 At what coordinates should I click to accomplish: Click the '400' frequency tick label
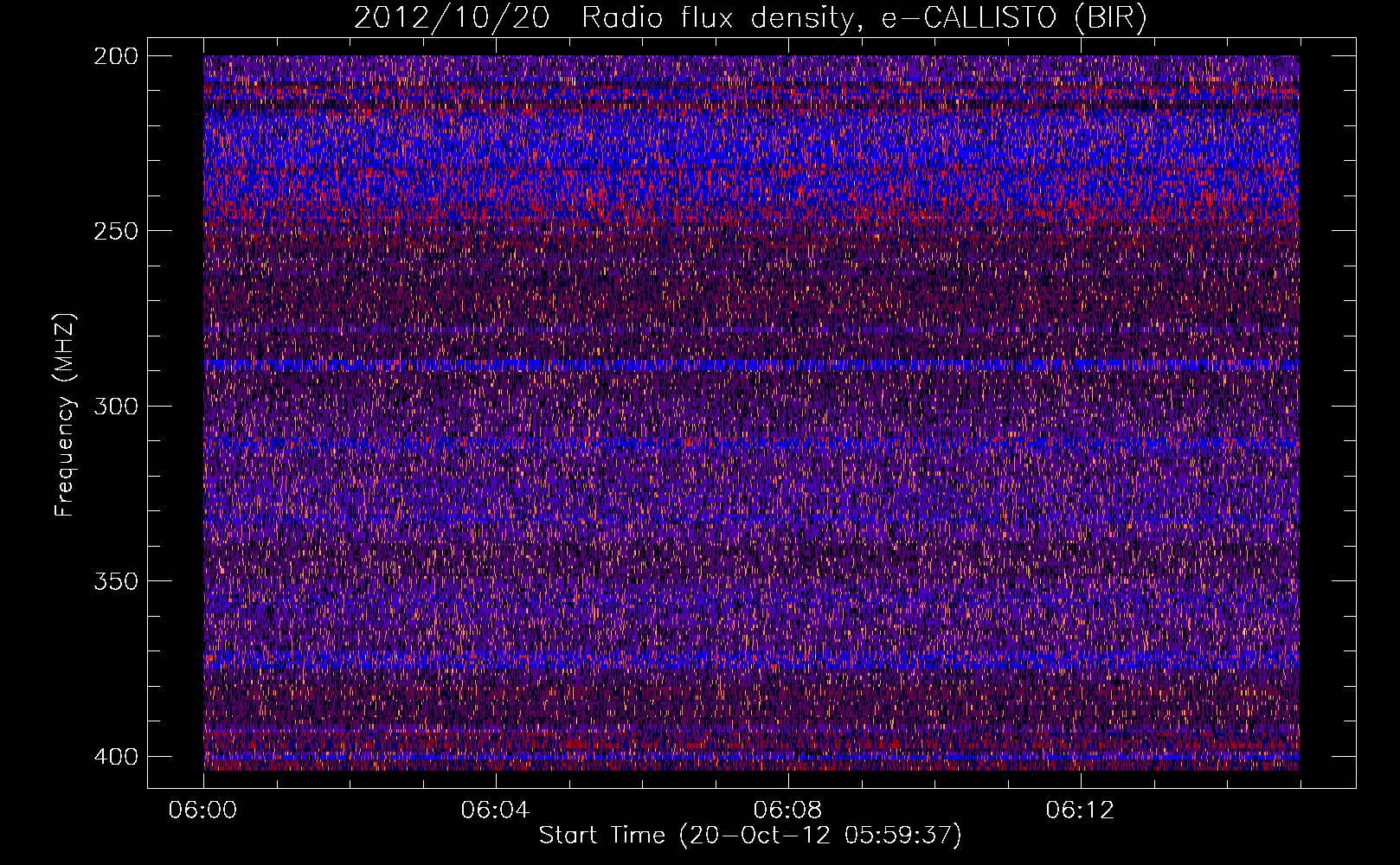(x=115, y=757)
